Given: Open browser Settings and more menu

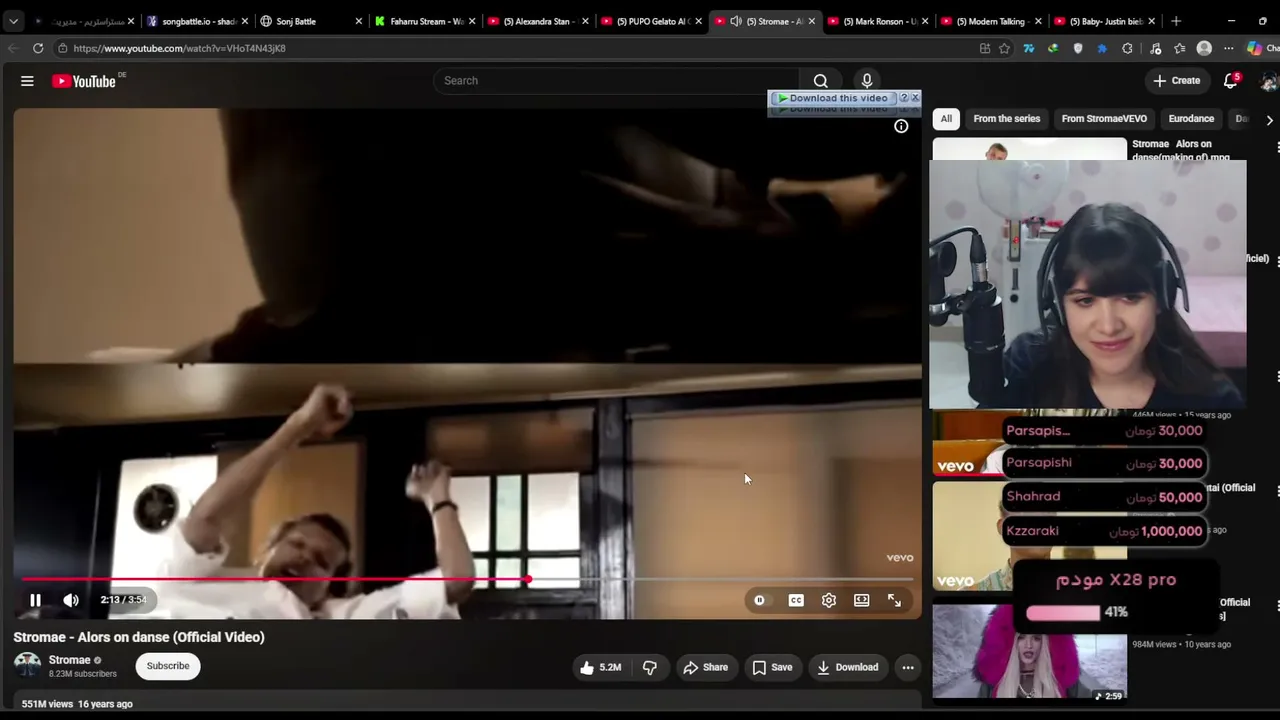Looking at the screenshot, I should click(1229, 48).
